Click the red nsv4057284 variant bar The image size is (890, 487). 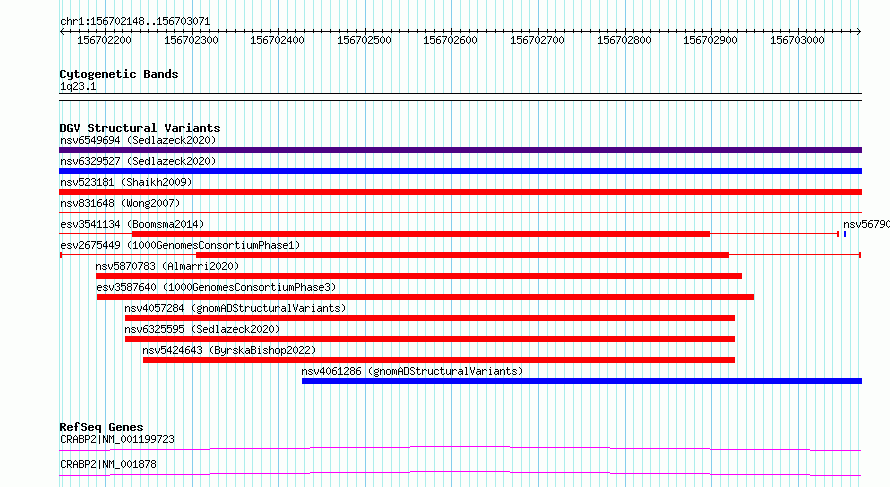430,318
